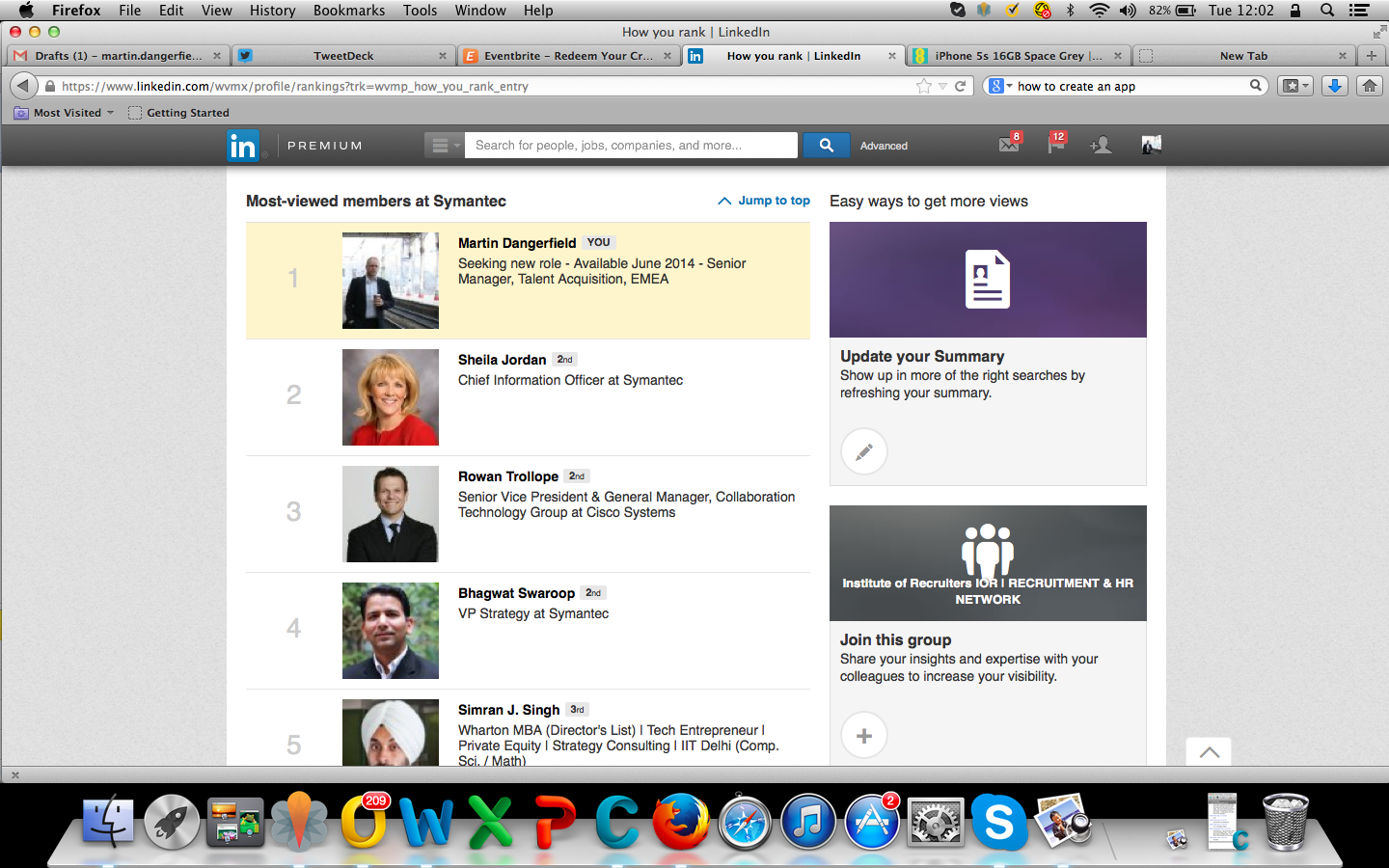Image resolution: width=1389 pixels, height=868 pixels.
Task: Click Bhagwat Swaroop's profile photo
Action: (391, 631)
